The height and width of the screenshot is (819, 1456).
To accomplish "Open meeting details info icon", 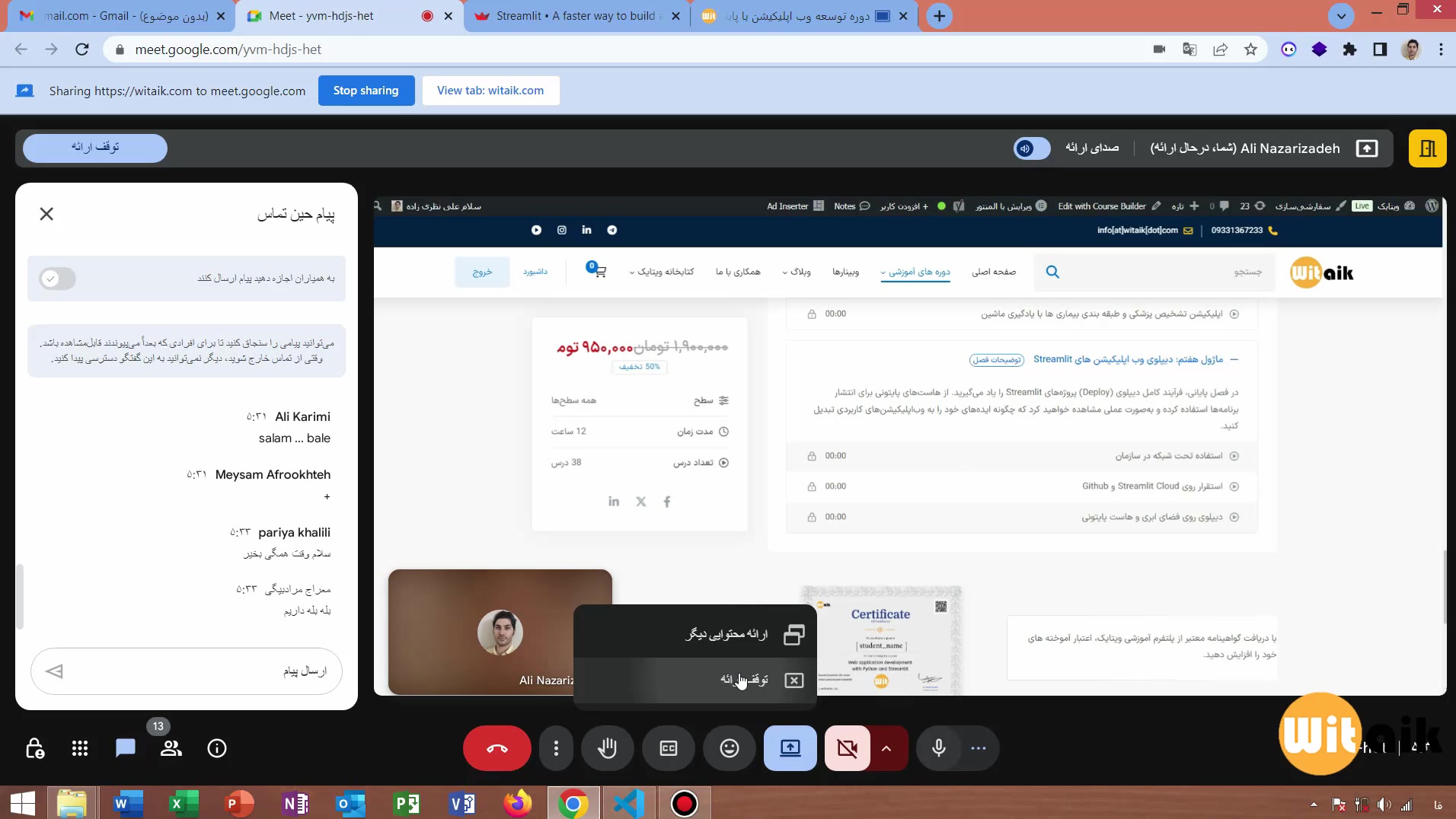I will tap(217, 748).
